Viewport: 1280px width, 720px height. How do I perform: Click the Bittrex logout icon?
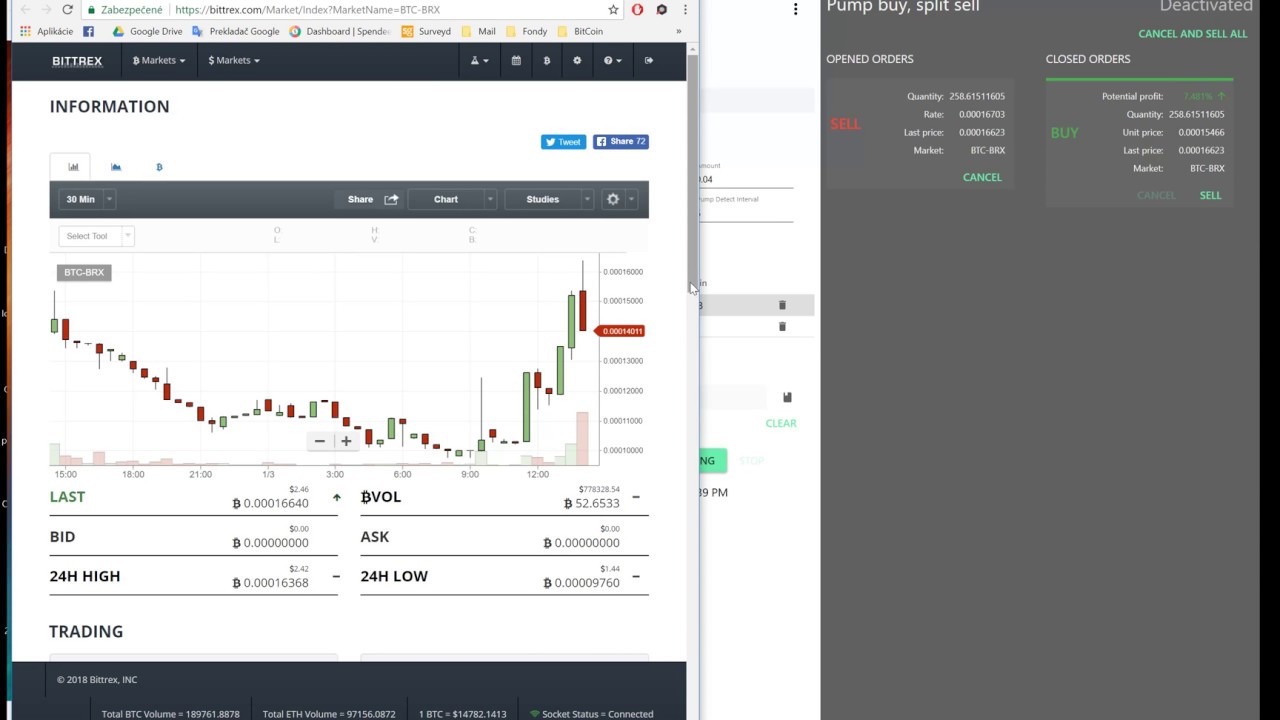(648, 60)
